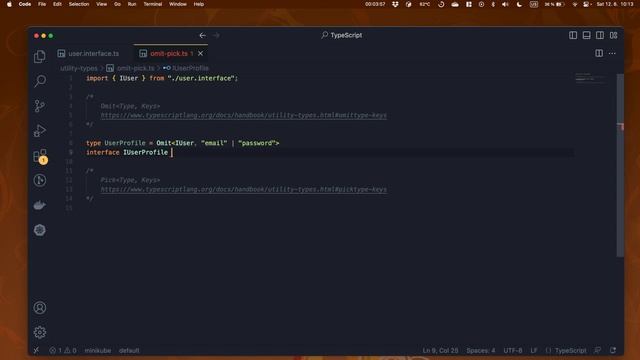Open the Explorer view in the activity bar

40,56
